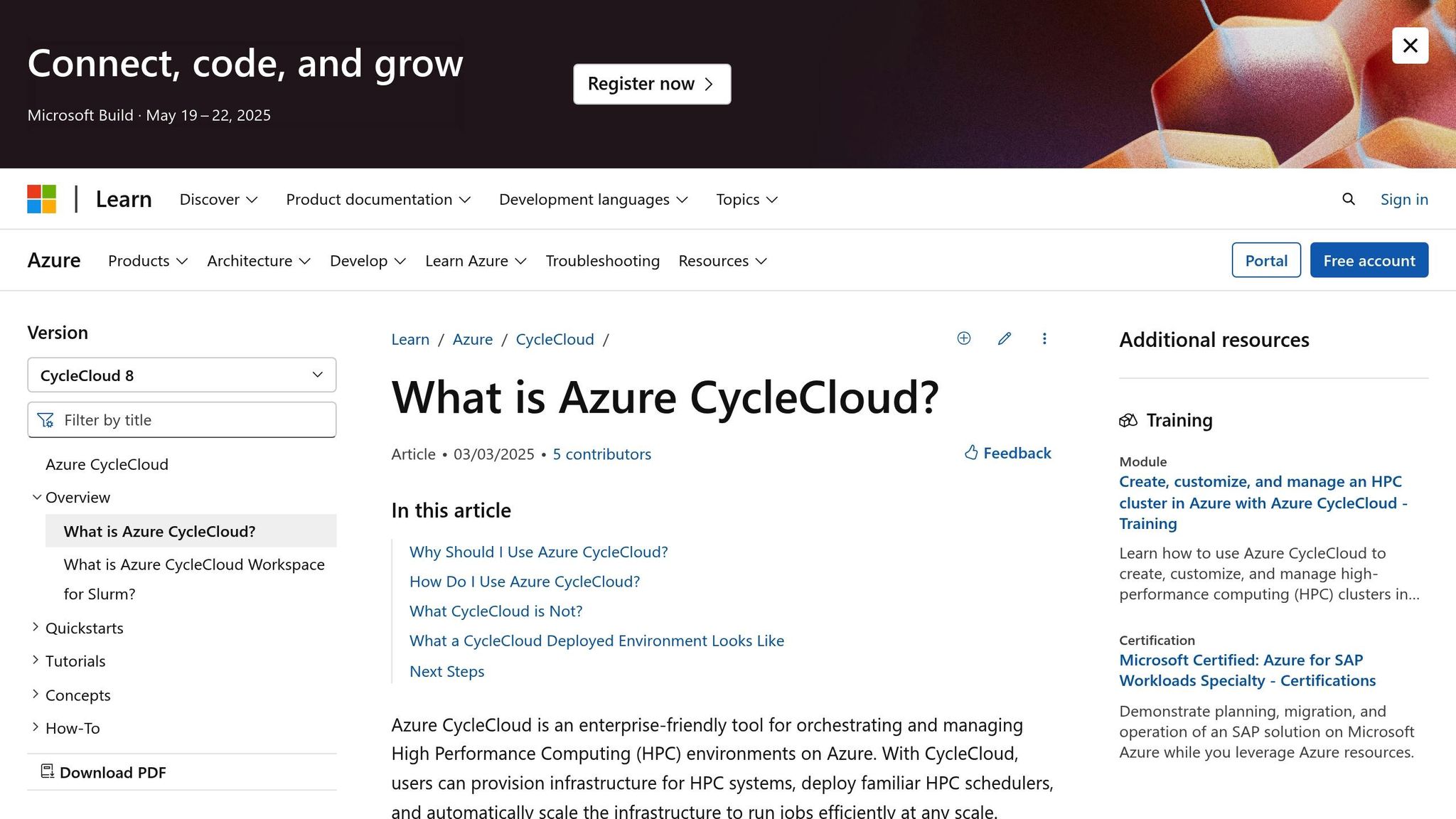Jump to Next Steps section
Image resolution: width=1456 pixels, height=819 pixels.
point(446,671)
